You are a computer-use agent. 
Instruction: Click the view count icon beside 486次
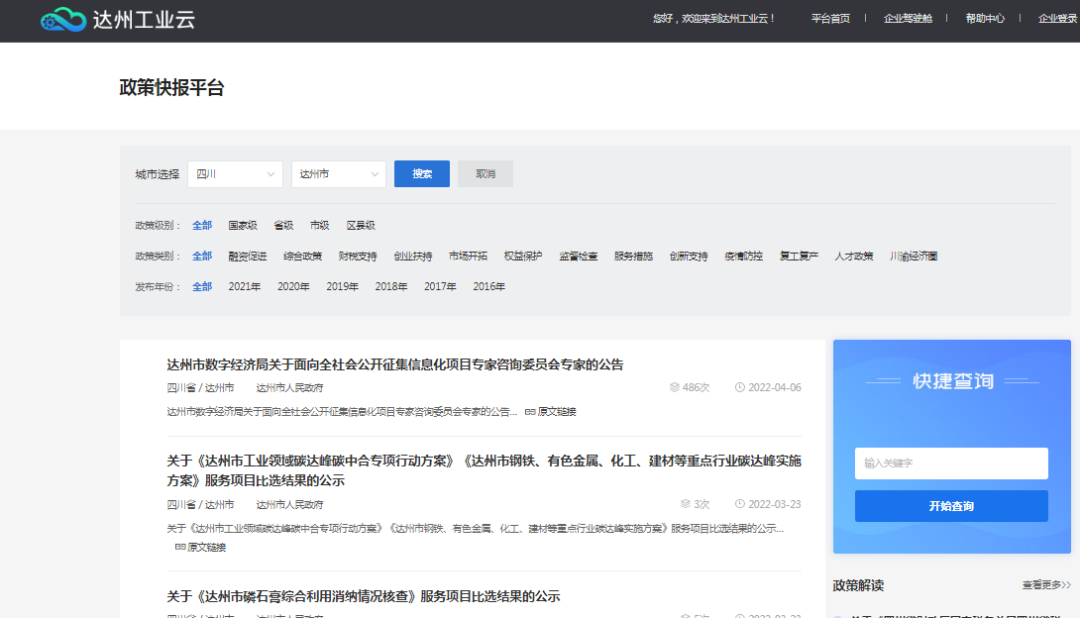point(673,388)
